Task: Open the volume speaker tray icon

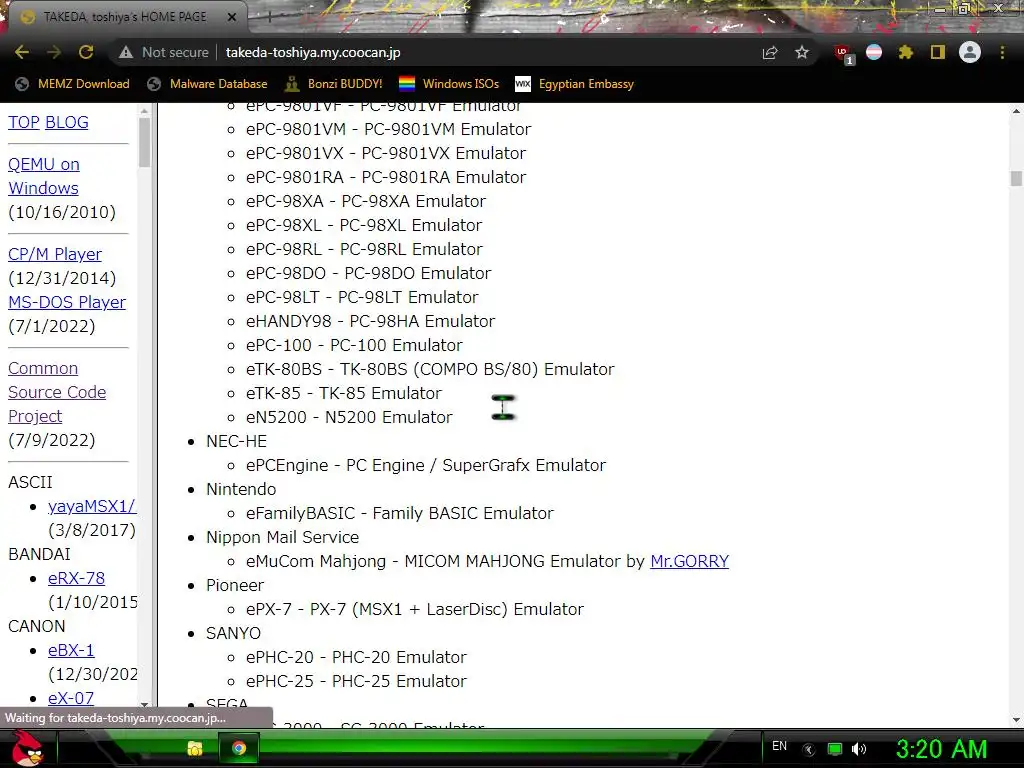Action: (859, 749)
